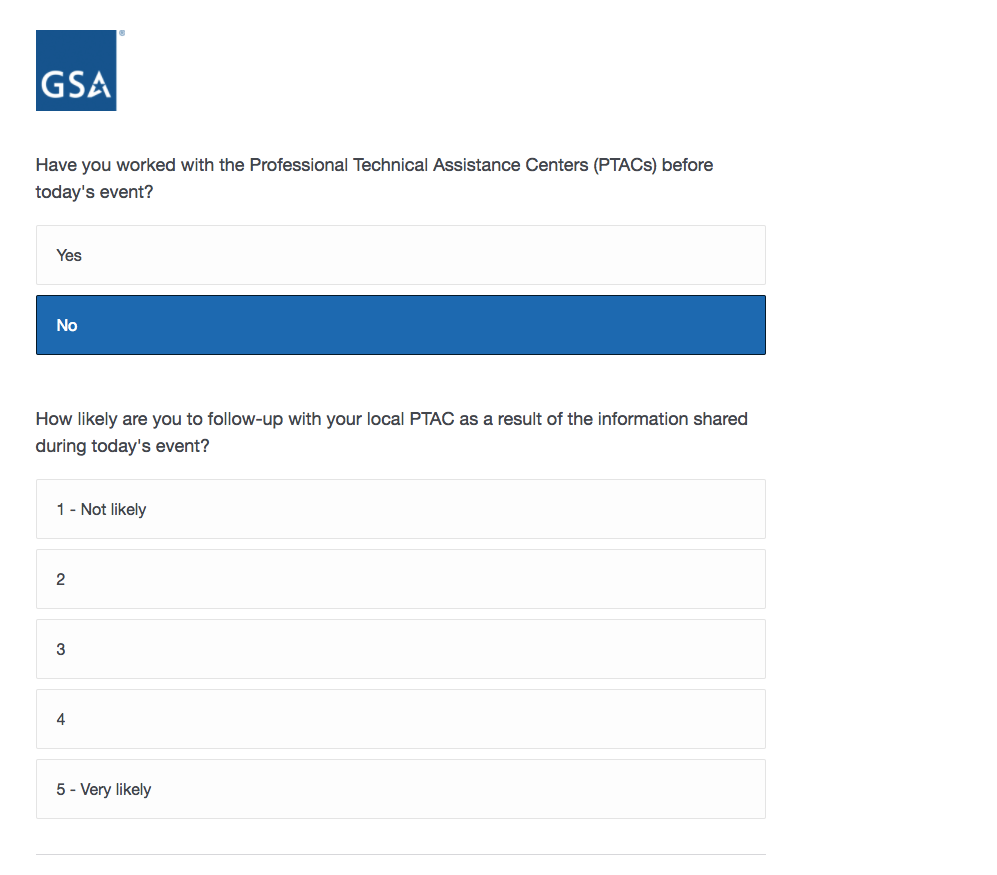Click "information shared" words in second question
This screenshot has width=997, height=875.
coord(672,419)
